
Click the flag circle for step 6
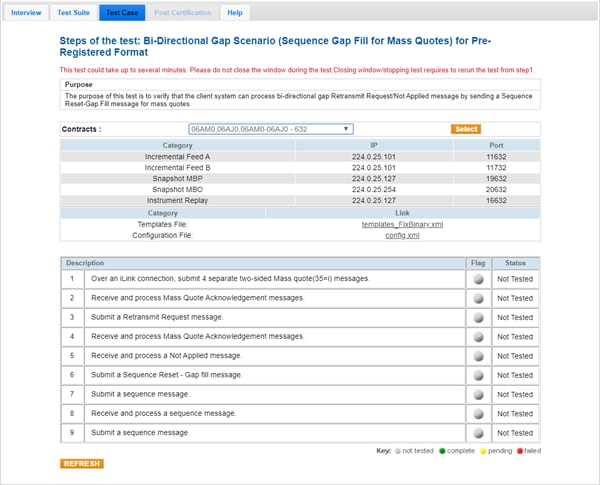point(477,375)
